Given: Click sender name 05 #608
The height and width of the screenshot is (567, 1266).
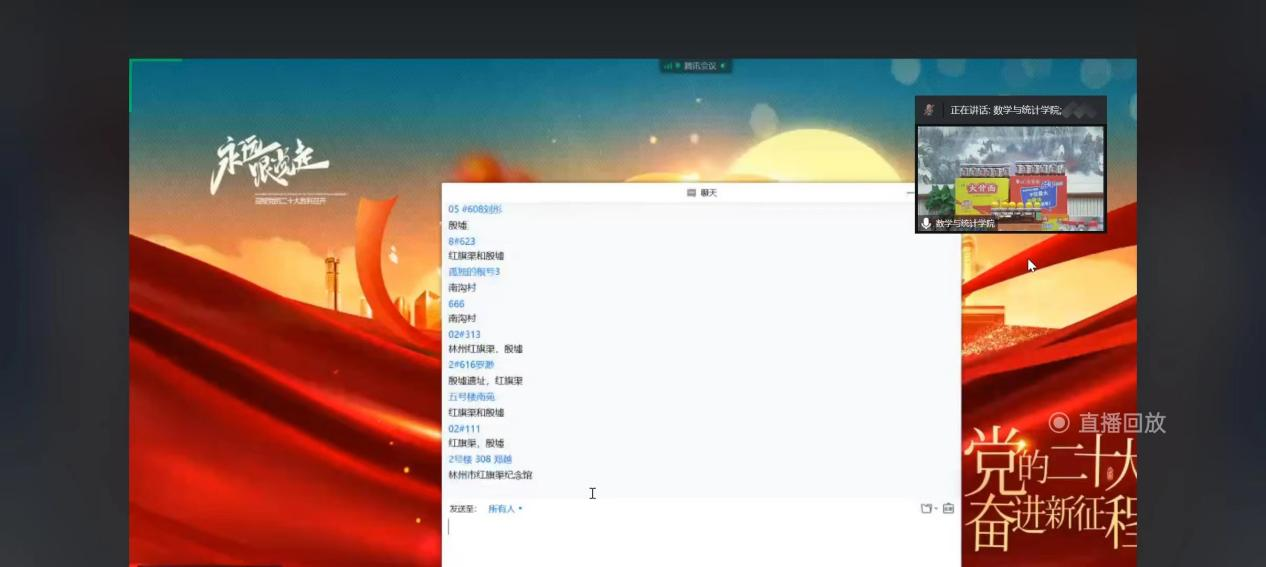Looking at the screenshot, I should tap(475, 209).
